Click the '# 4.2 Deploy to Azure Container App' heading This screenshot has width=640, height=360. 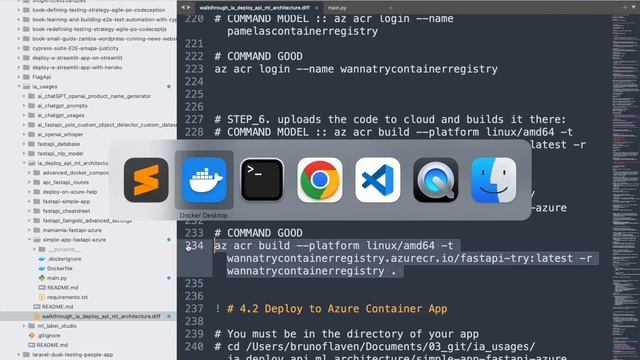tap(337, 309)
